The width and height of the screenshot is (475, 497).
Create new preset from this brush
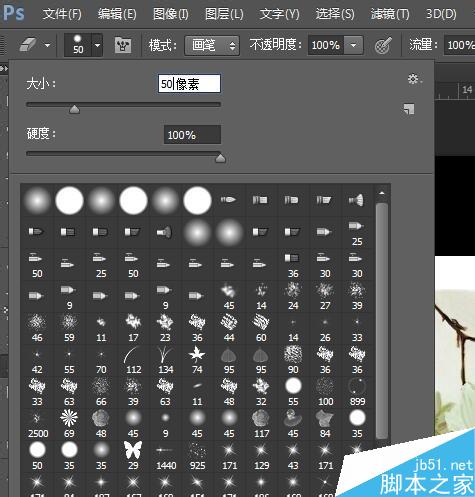coord(409,109)
